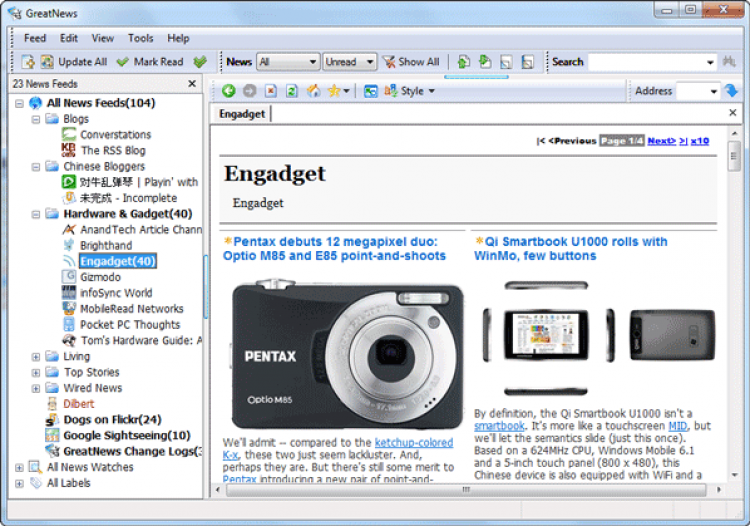
Task: Click the horizontal scrollbar thumb in article pane
Action: pyautogui.click(x=466, y=490)
